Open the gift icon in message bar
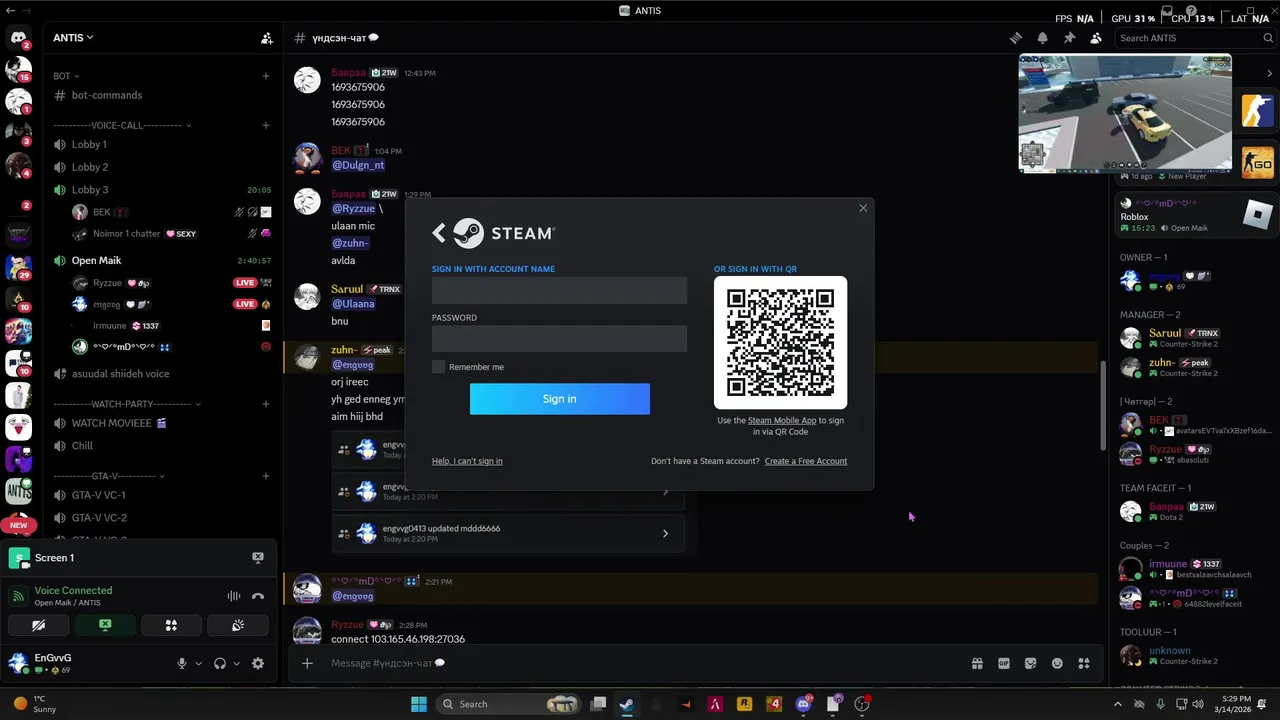Screen dimensions: 1280x720 coord(977,663)
